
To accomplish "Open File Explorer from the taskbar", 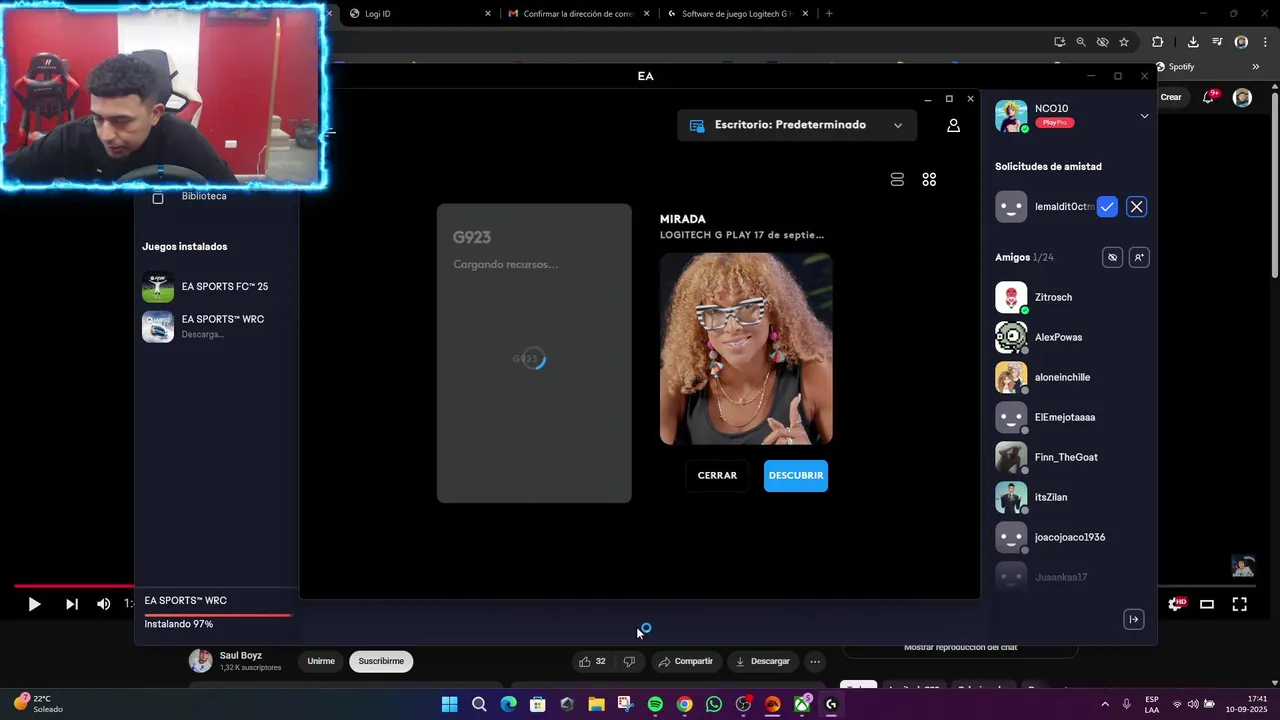I will 596,704.
